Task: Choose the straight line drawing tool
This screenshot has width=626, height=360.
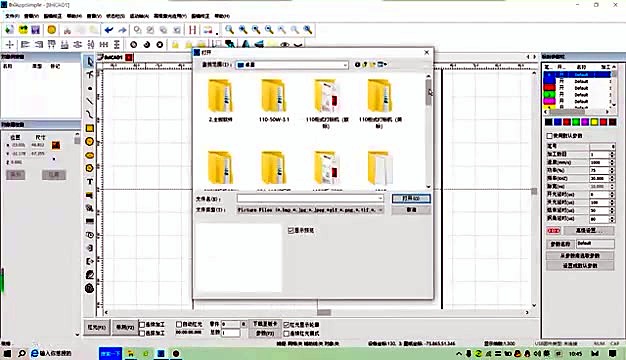Action: coord(90,101)
